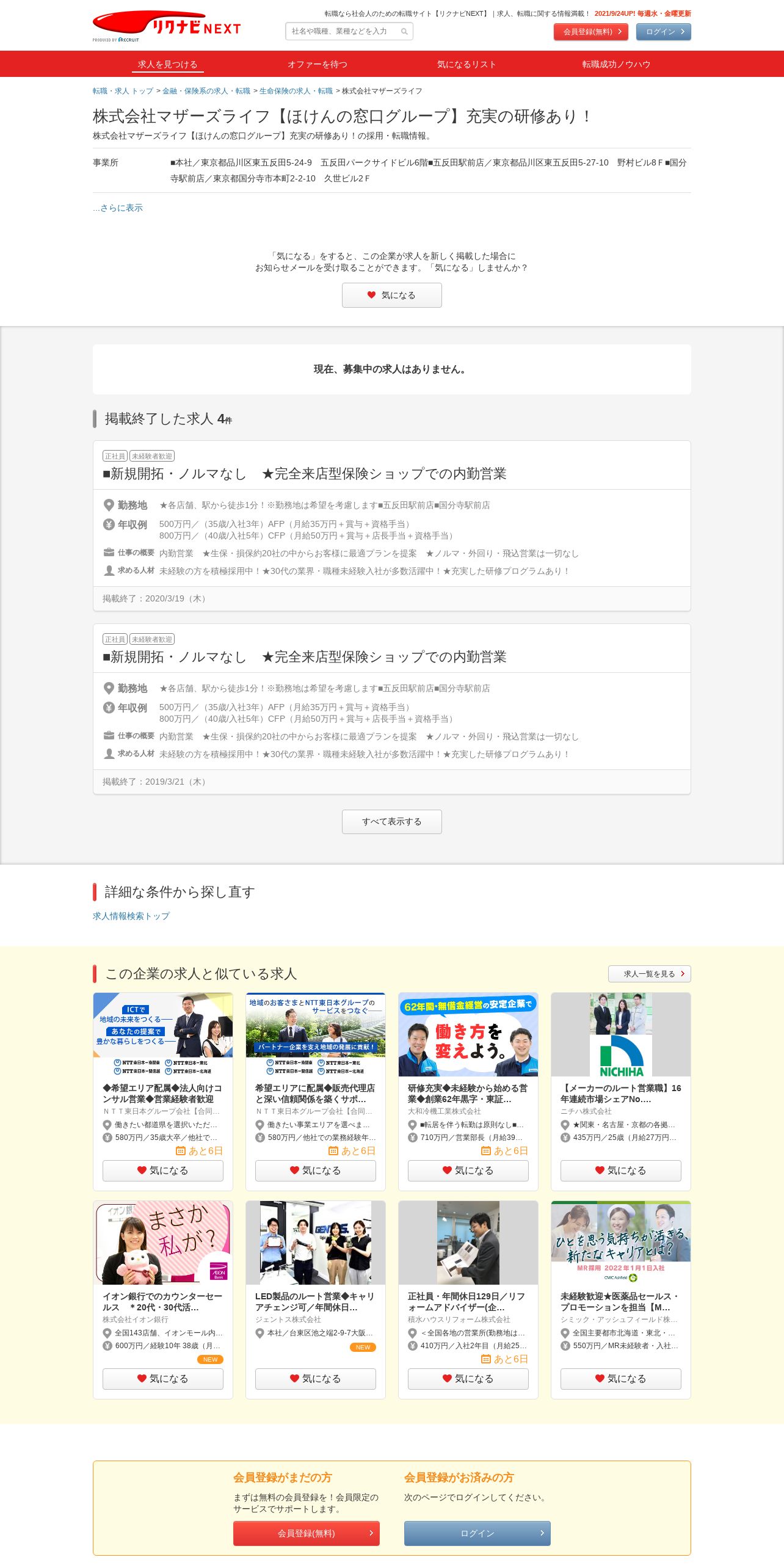Image resolution: width=784 pixels, height=1568 pixels.
Task: Open the オファーを待つ tab
Action: (x=318, y=64)
